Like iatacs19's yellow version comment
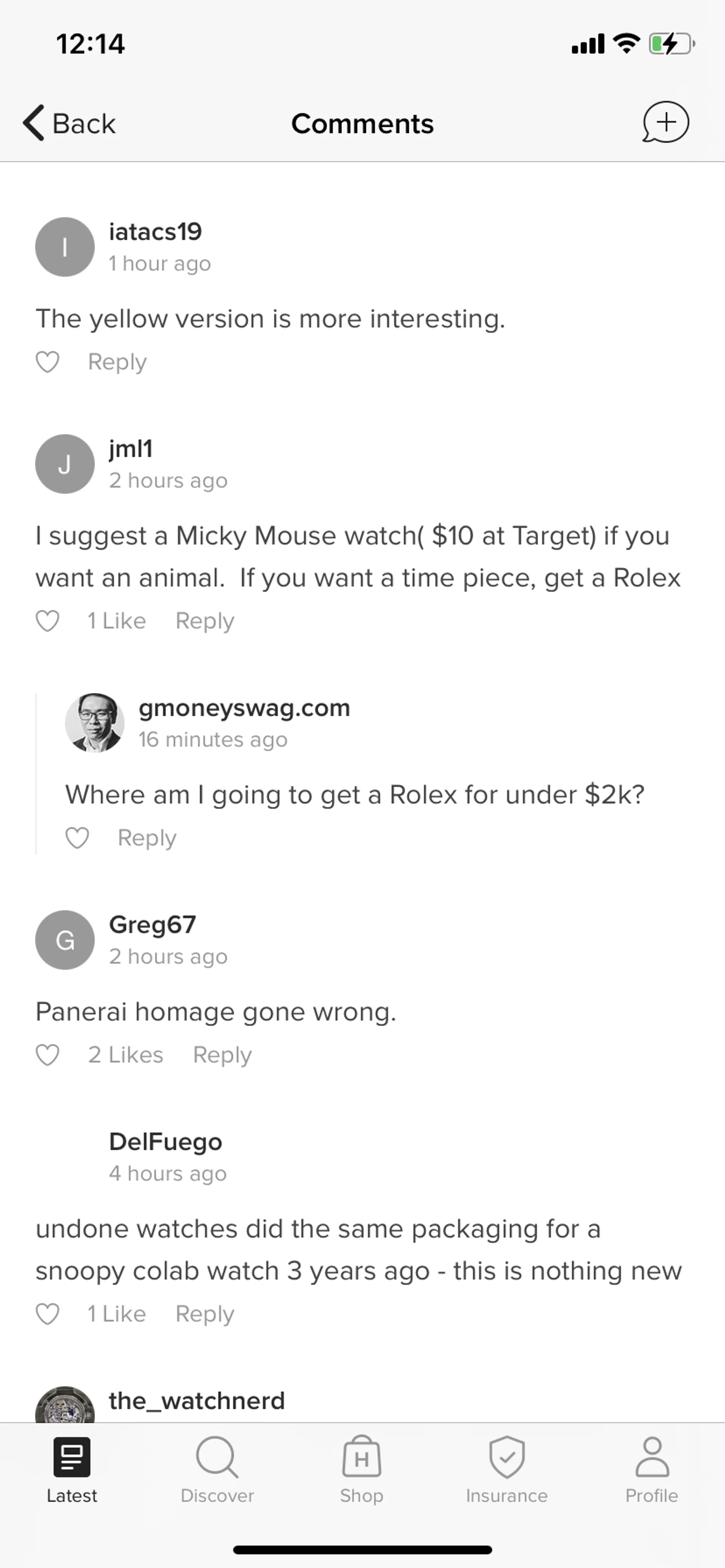This screenshot has width=725, height=1568. pos(48,362)
